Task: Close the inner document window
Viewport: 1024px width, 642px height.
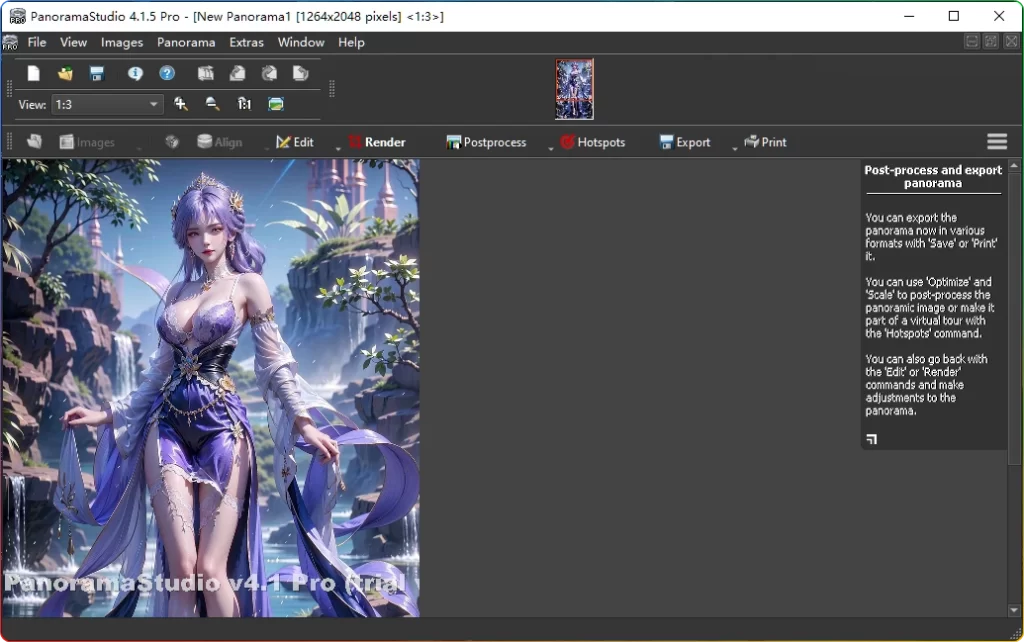Action: pos(1011,41)
